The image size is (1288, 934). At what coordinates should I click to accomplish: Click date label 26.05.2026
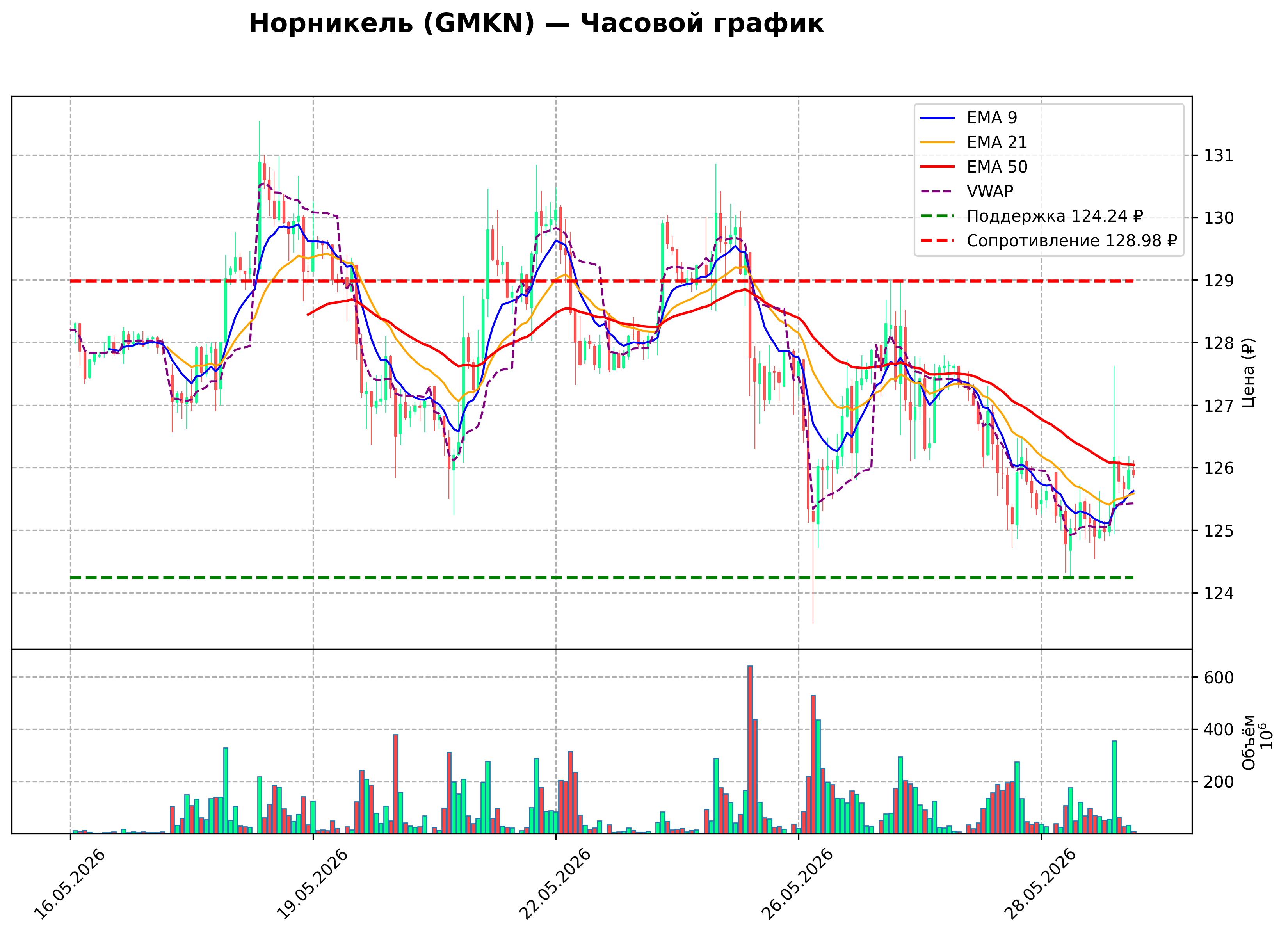click(x=798, y=884)
